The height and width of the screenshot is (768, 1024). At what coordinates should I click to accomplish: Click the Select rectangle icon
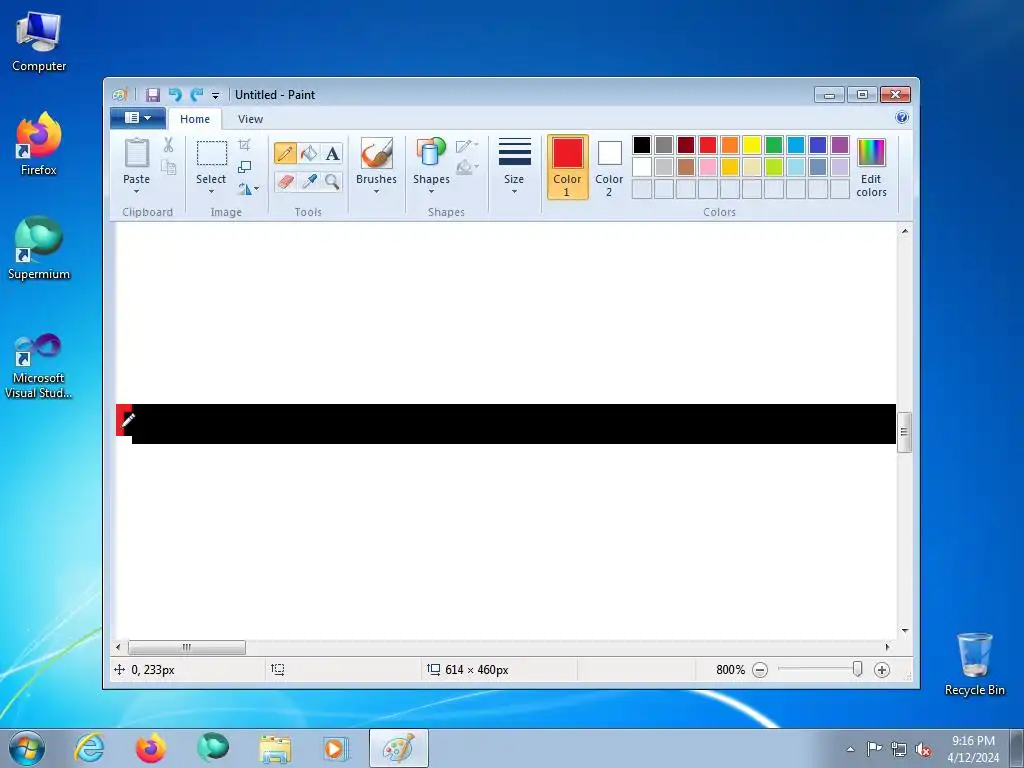pyautogui.click(x=212, y=153)
